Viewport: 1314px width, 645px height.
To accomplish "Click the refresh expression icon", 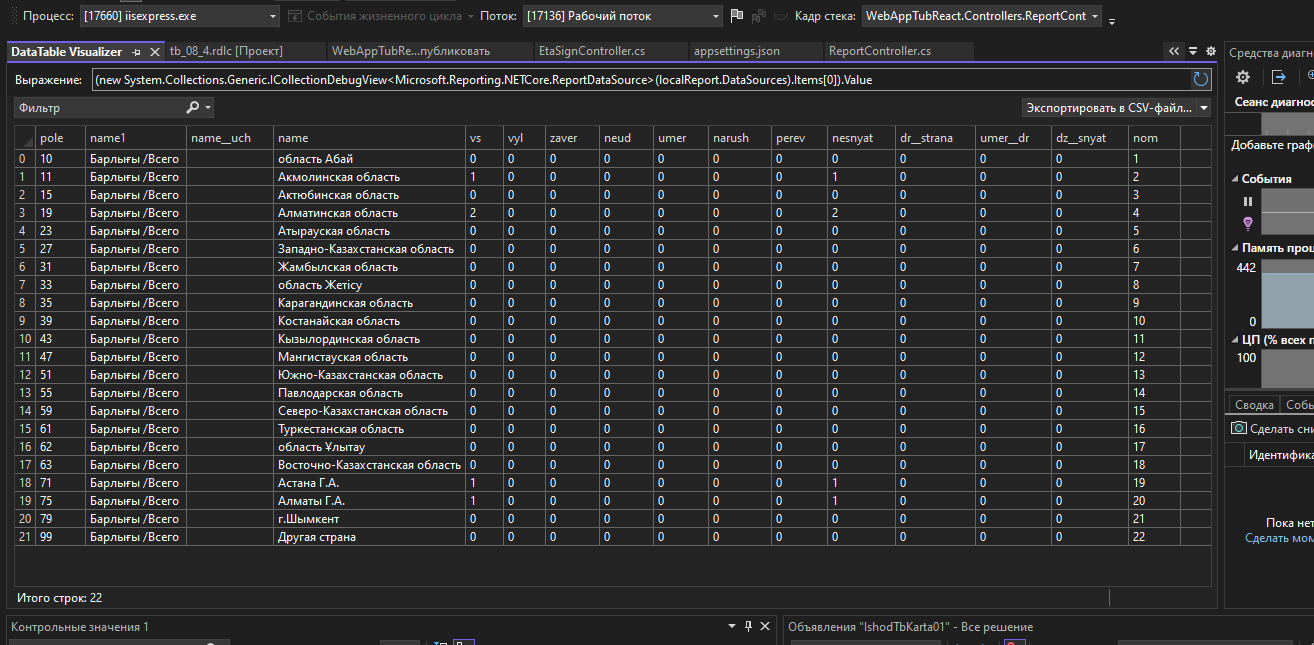I will (x=1200, y=79).
